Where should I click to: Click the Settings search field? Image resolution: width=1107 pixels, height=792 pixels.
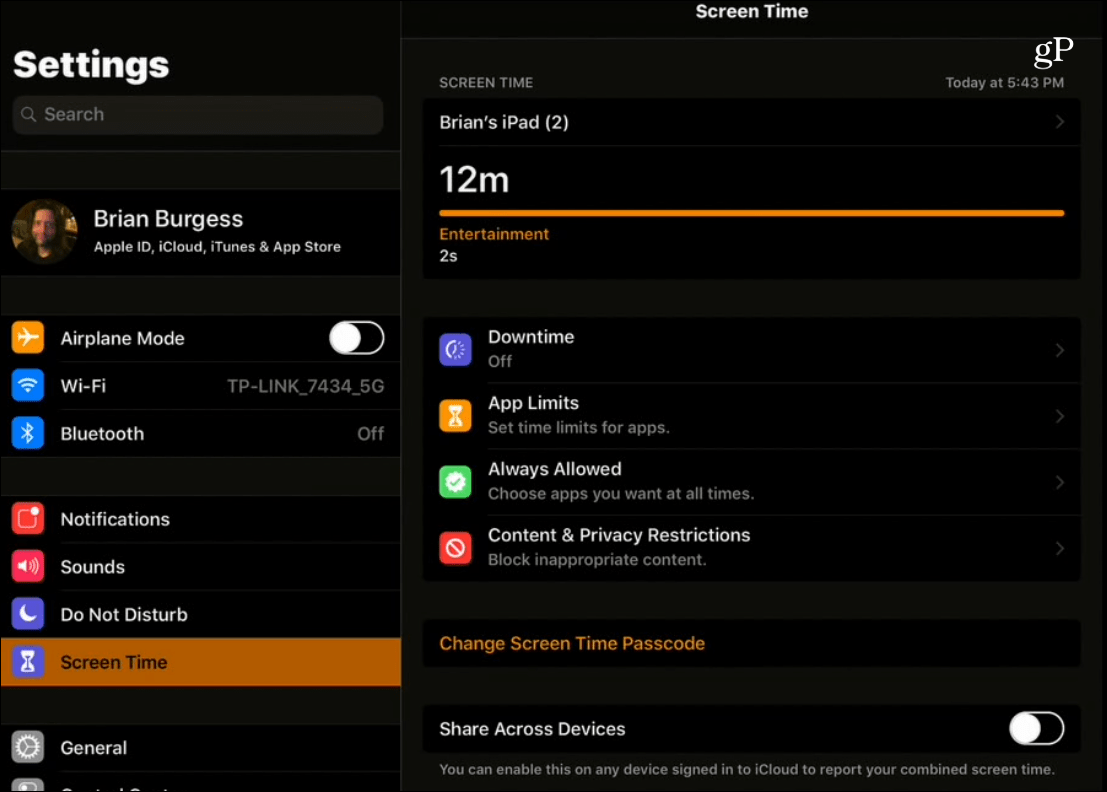(x=198, y=114)
